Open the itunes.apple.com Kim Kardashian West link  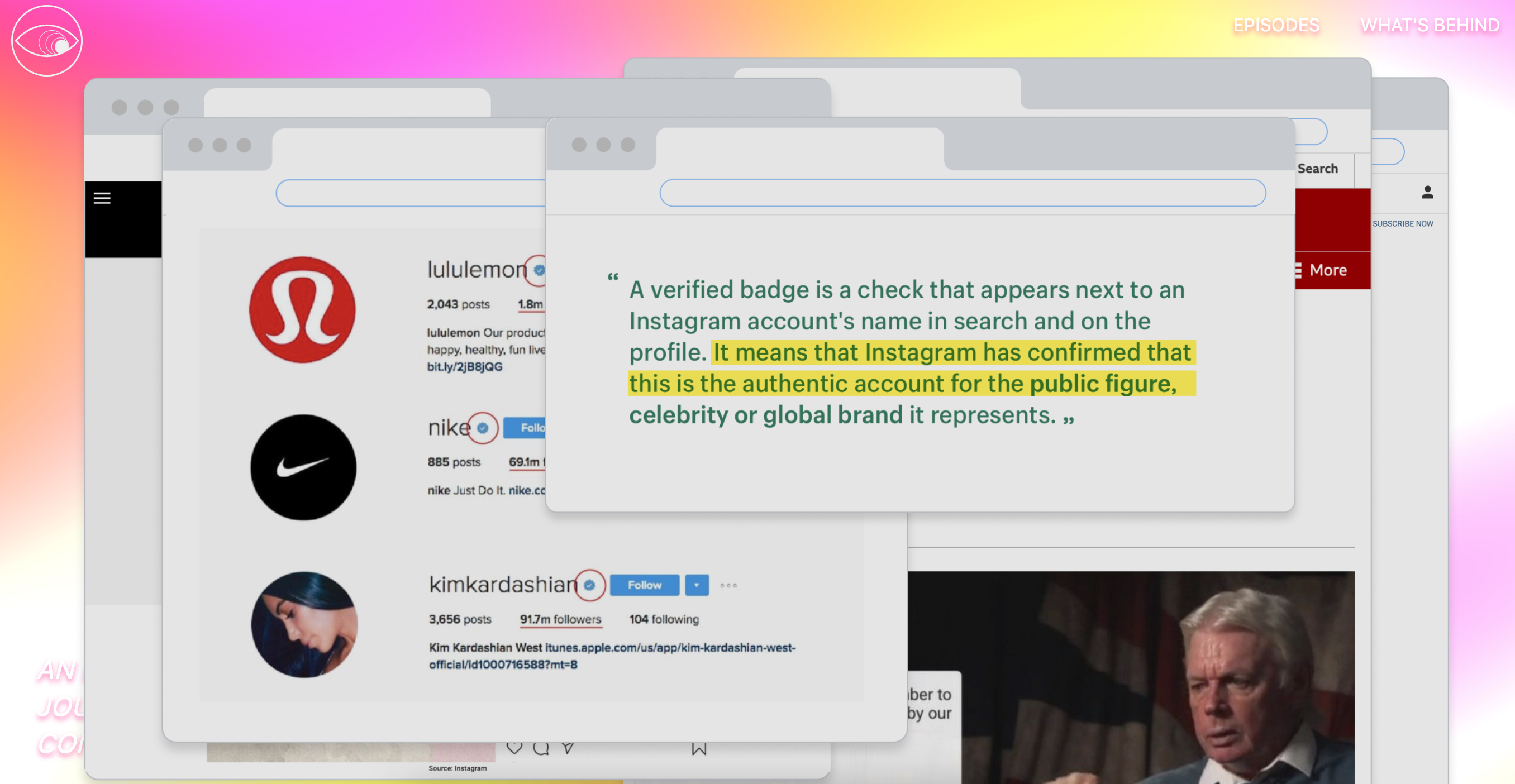tap(612, 656)
